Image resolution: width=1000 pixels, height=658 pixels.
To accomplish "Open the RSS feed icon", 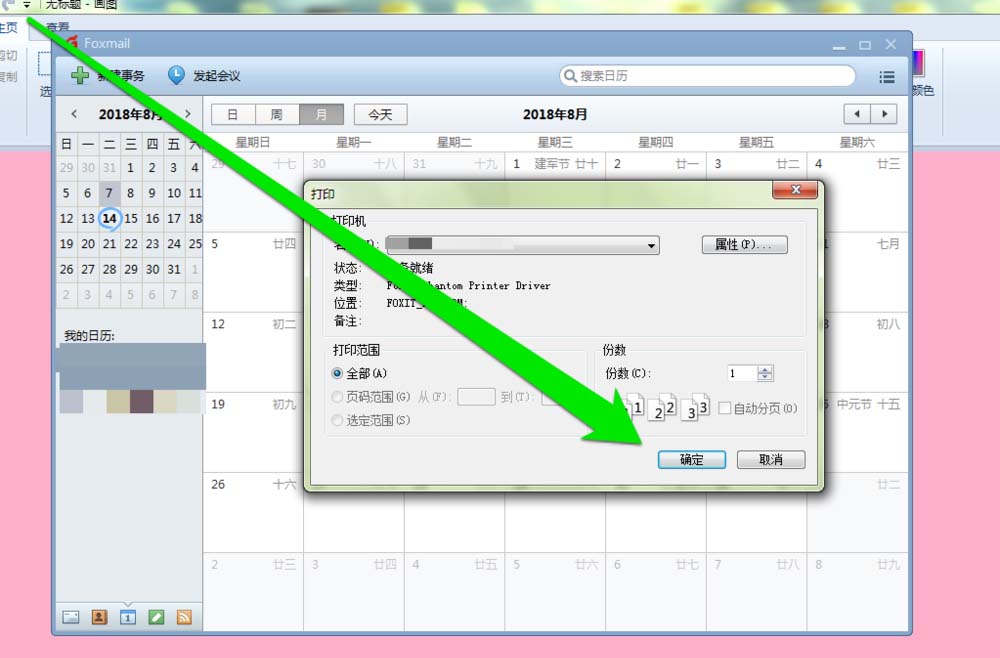I will pos(184,617).
